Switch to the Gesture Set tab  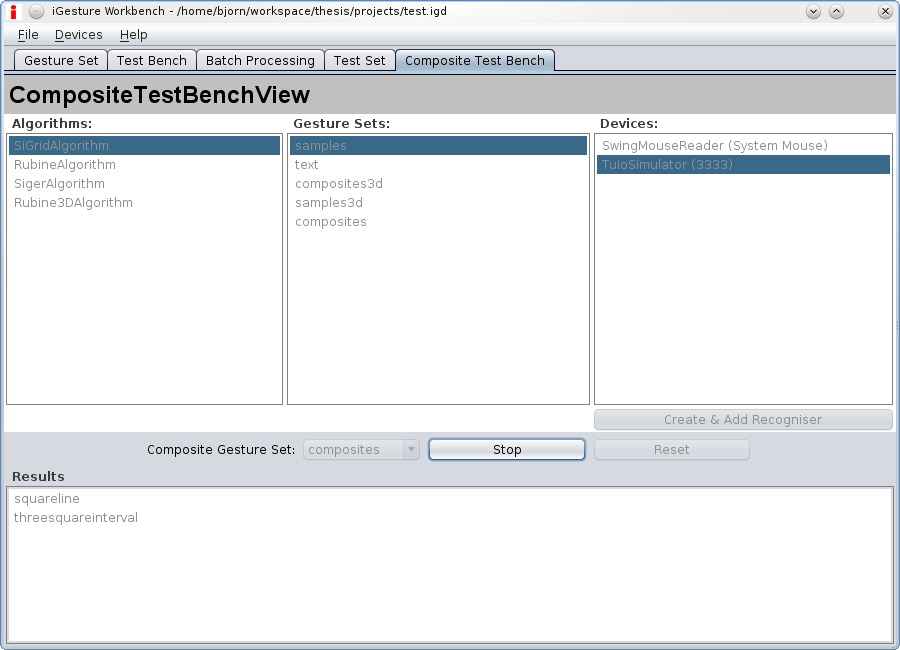(x=61, y=61)
